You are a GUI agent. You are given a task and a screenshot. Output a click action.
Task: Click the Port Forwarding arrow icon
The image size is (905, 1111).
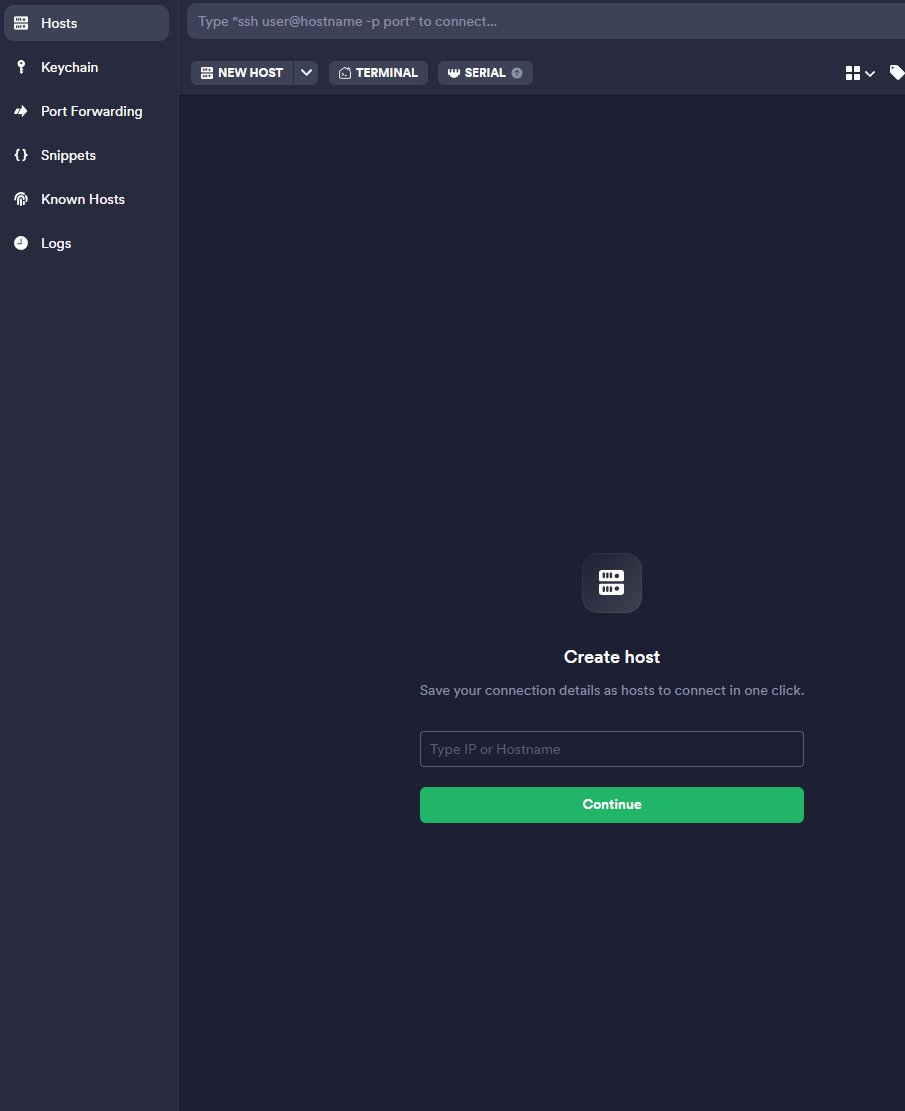click(x=21, y=111)
